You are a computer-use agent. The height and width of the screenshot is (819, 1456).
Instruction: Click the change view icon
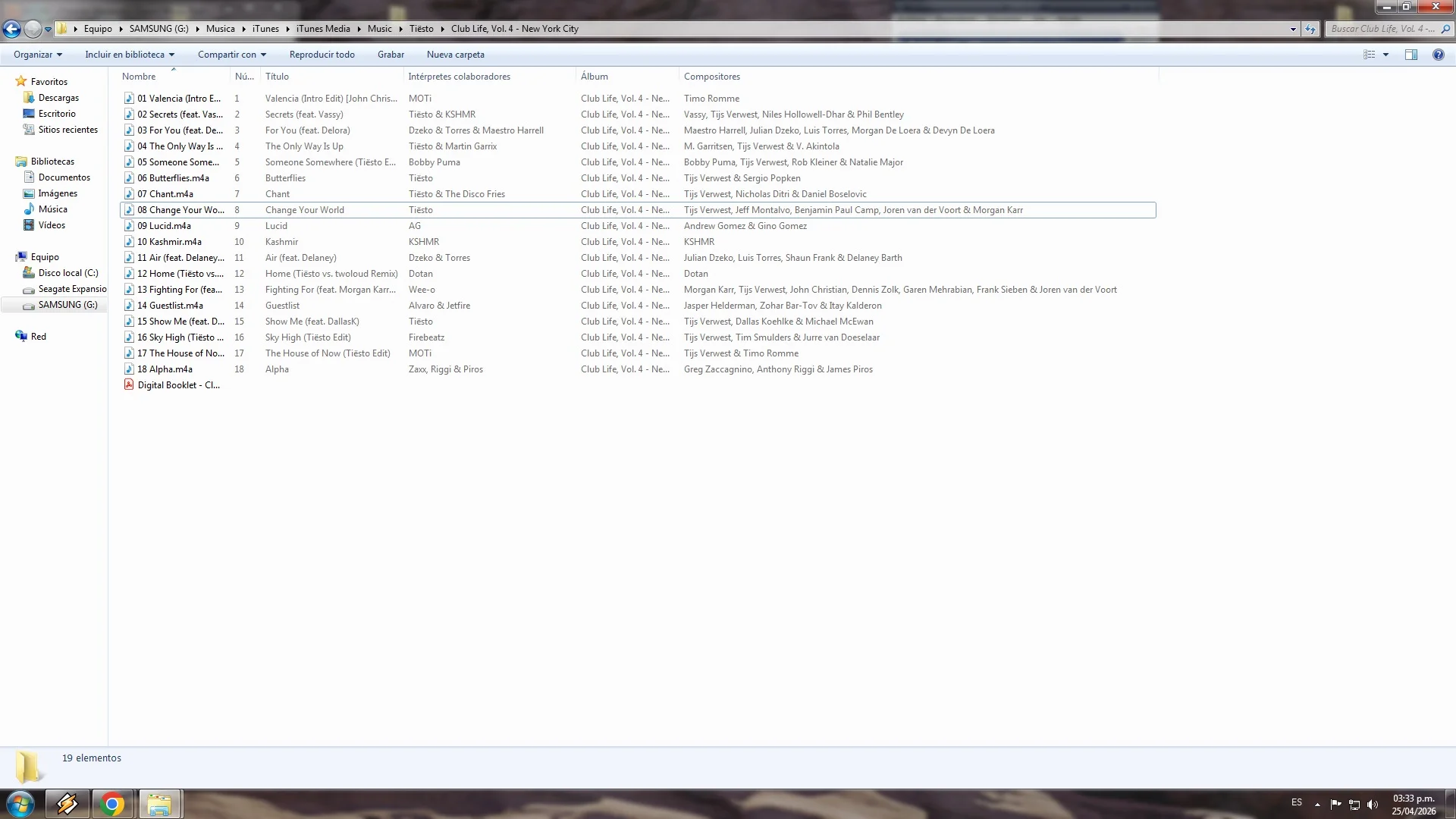pos(1369,55)
